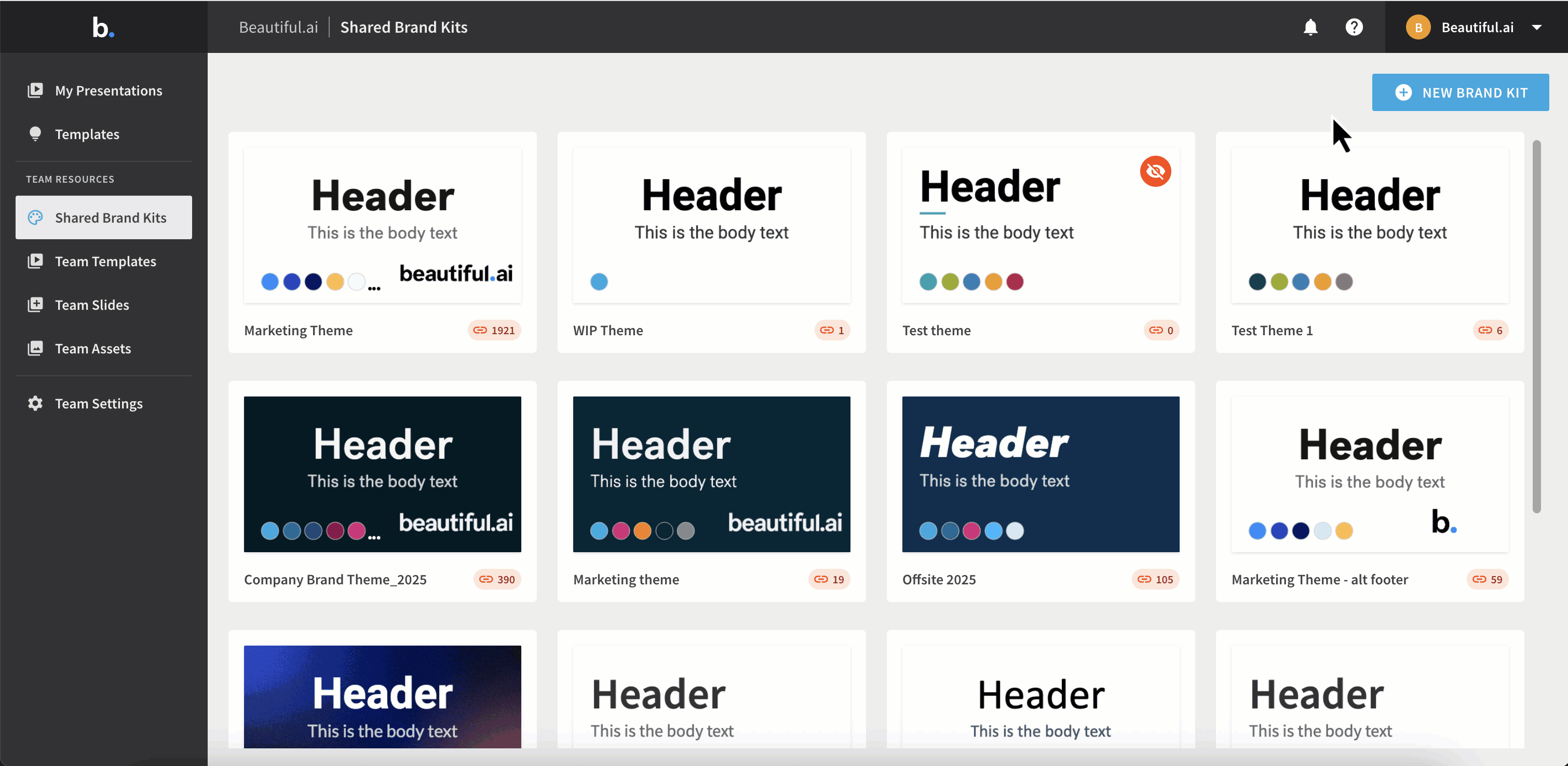Image resolution: width=1568 pixels, height=766 pixels.
Task: Click the Team Assets image icon
Action: 35,348
